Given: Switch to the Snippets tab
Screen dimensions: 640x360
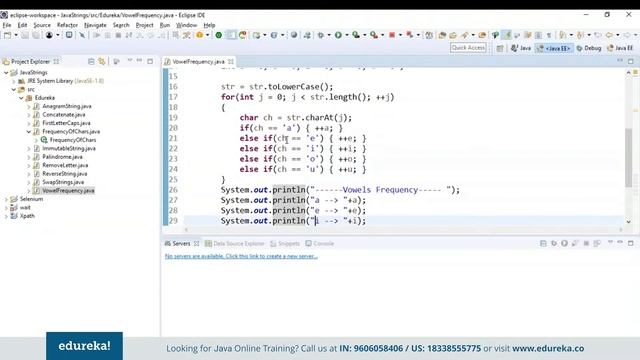Looking at the screenshot, I should 285,244.
